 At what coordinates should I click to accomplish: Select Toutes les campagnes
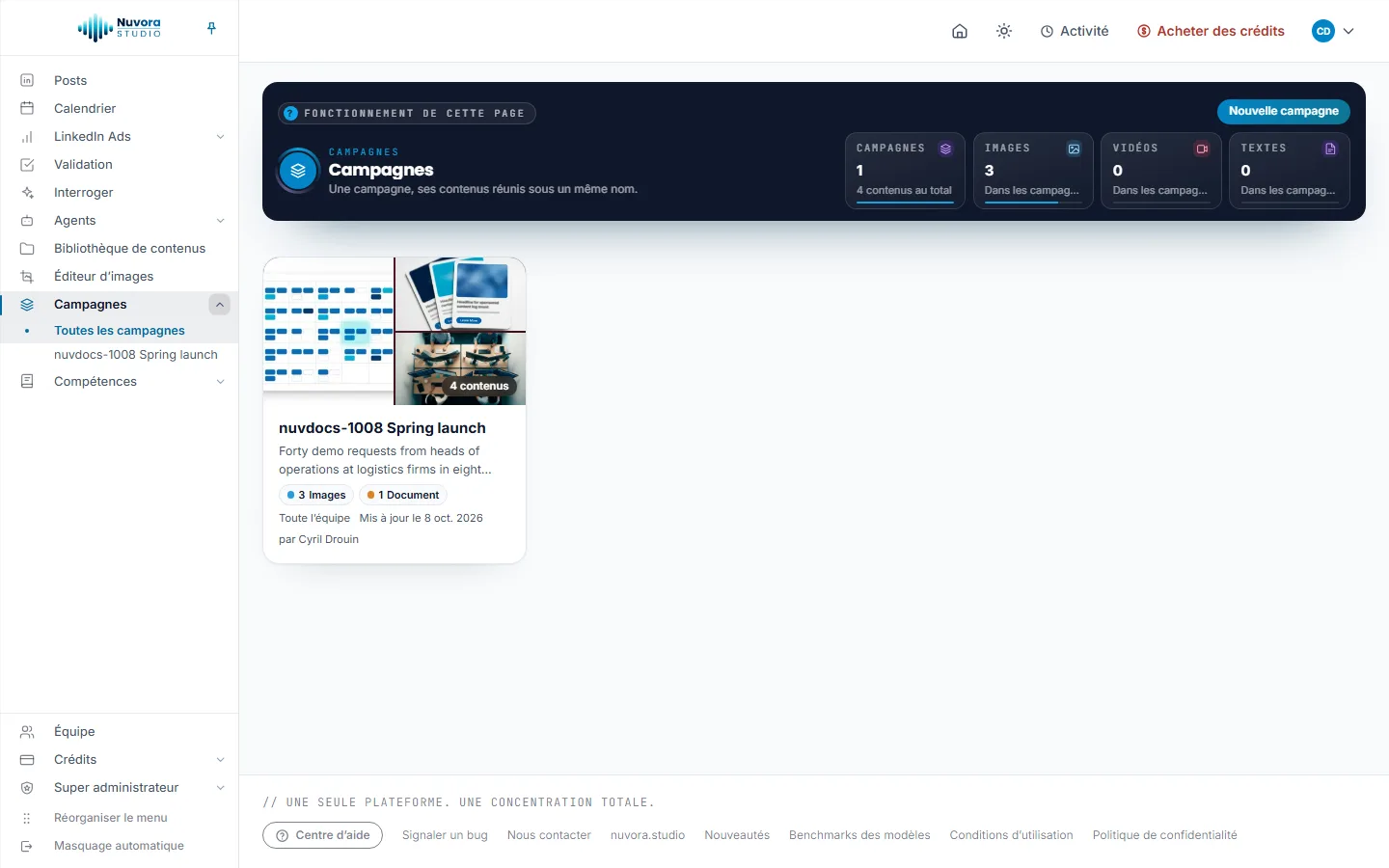[120, 330]
